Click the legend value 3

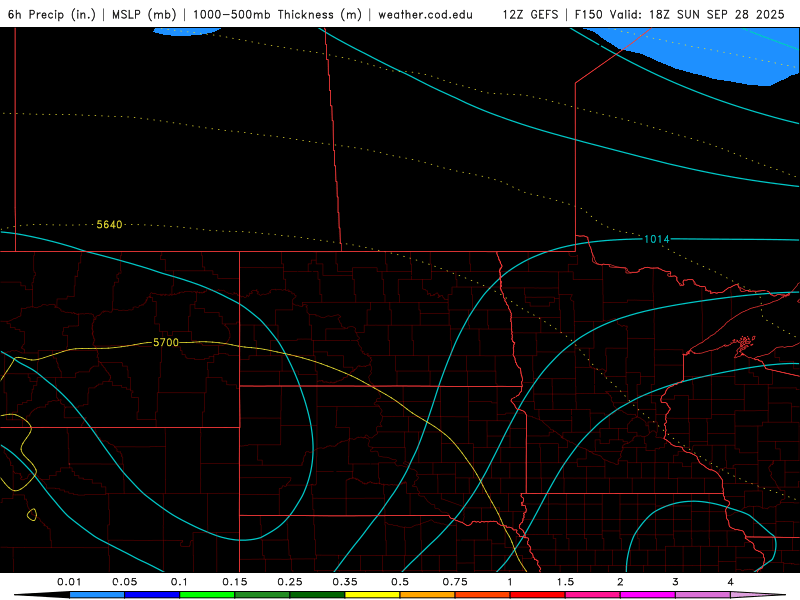(x=676, y=582)
